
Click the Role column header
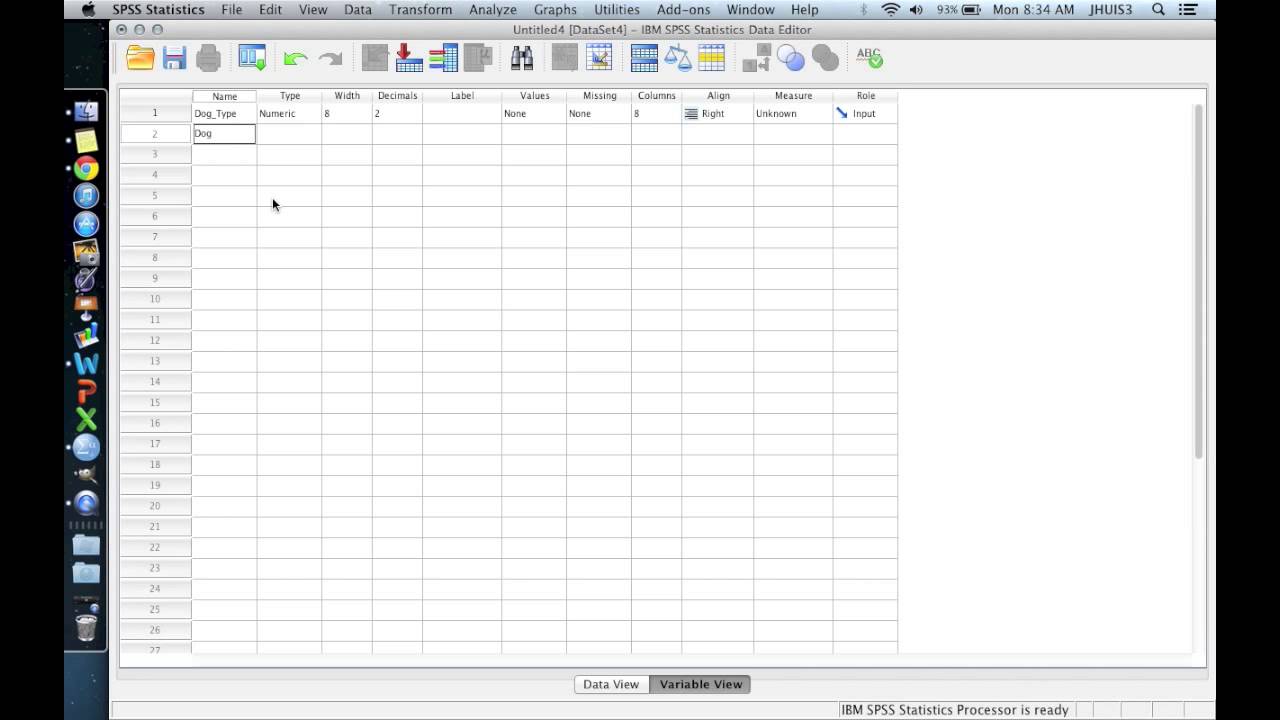click(x=866, y=96)
